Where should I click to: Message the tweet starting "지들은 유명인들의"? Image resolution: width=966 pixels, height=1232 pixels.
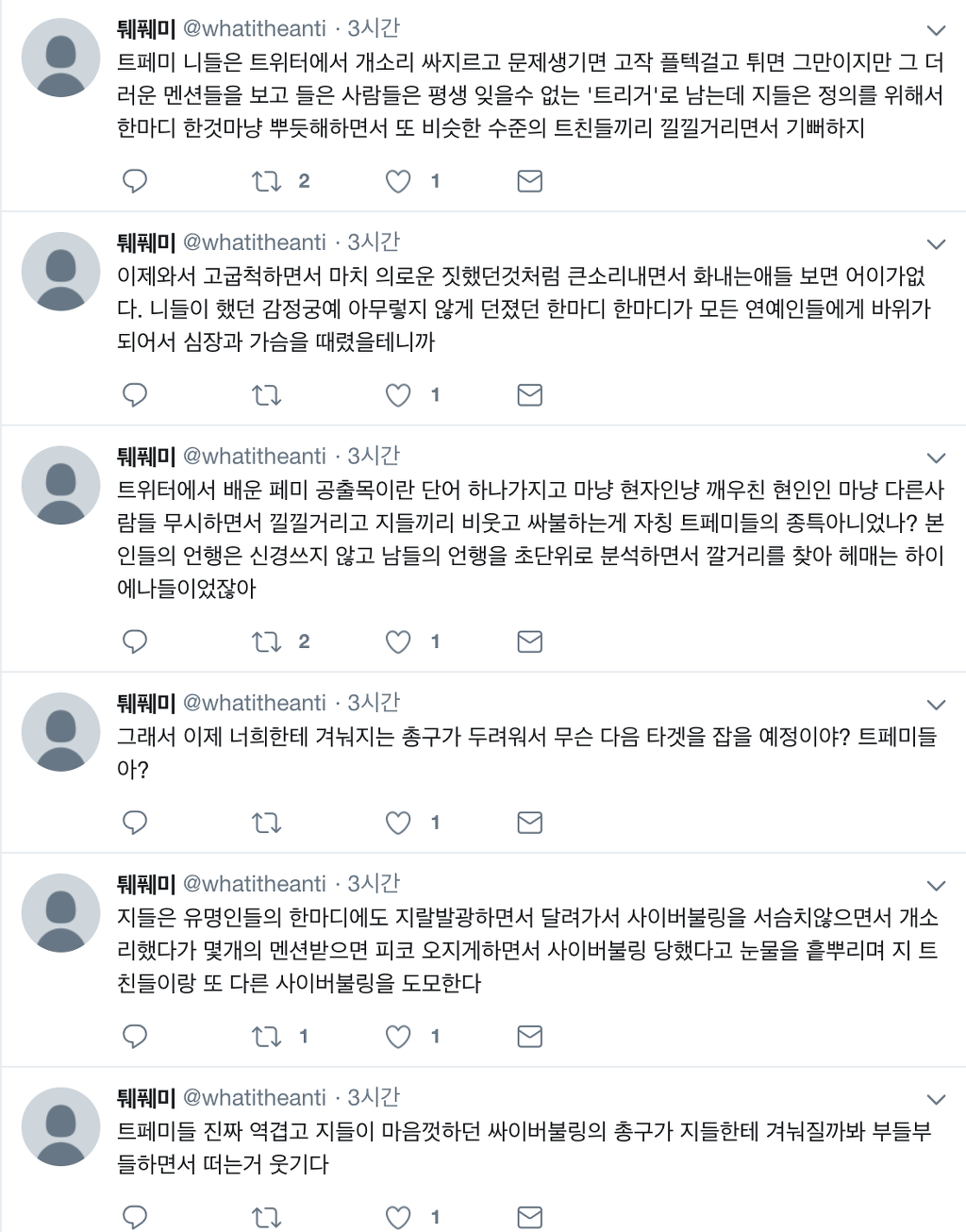(530, 1037)
